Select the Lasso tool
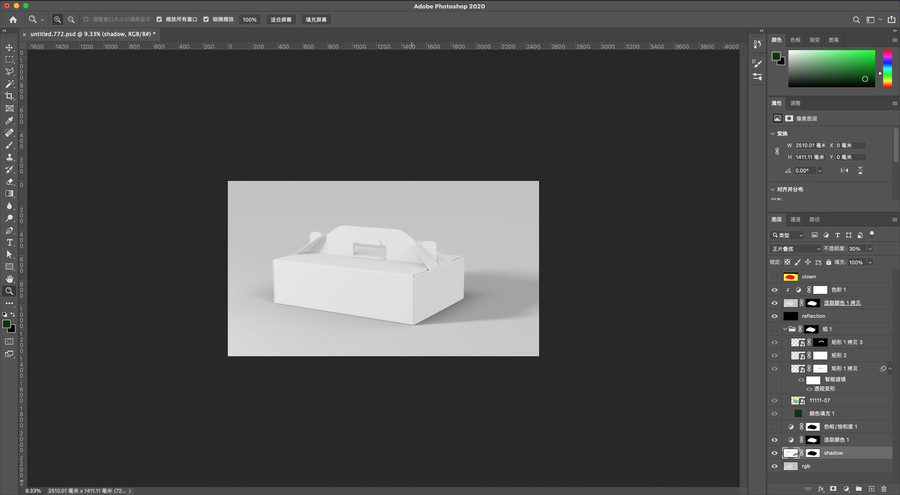 click(x=9, y=72)
